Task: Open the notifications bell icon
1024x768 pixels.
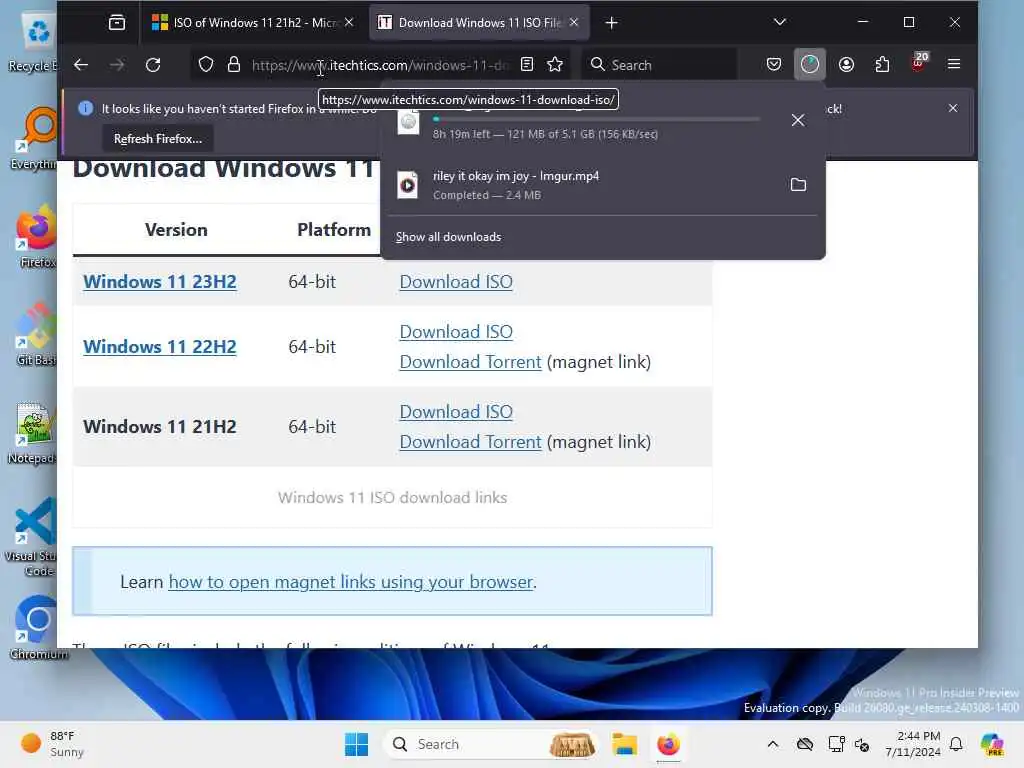Action: (x=956, y=744)
